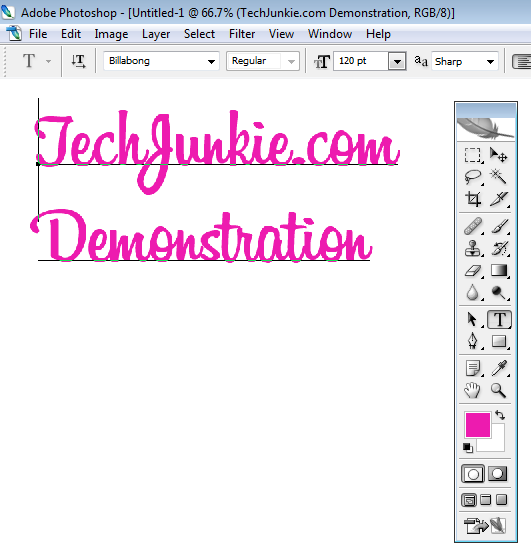
Task: Select the Rectangle shape tool
Action: pyautogui.click(x=499, y=341)
